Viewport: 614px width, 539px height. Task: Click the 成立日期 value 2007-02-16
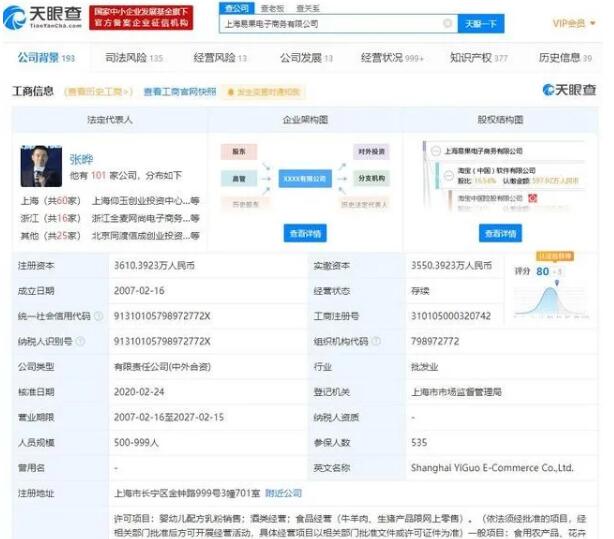point(139,291)
